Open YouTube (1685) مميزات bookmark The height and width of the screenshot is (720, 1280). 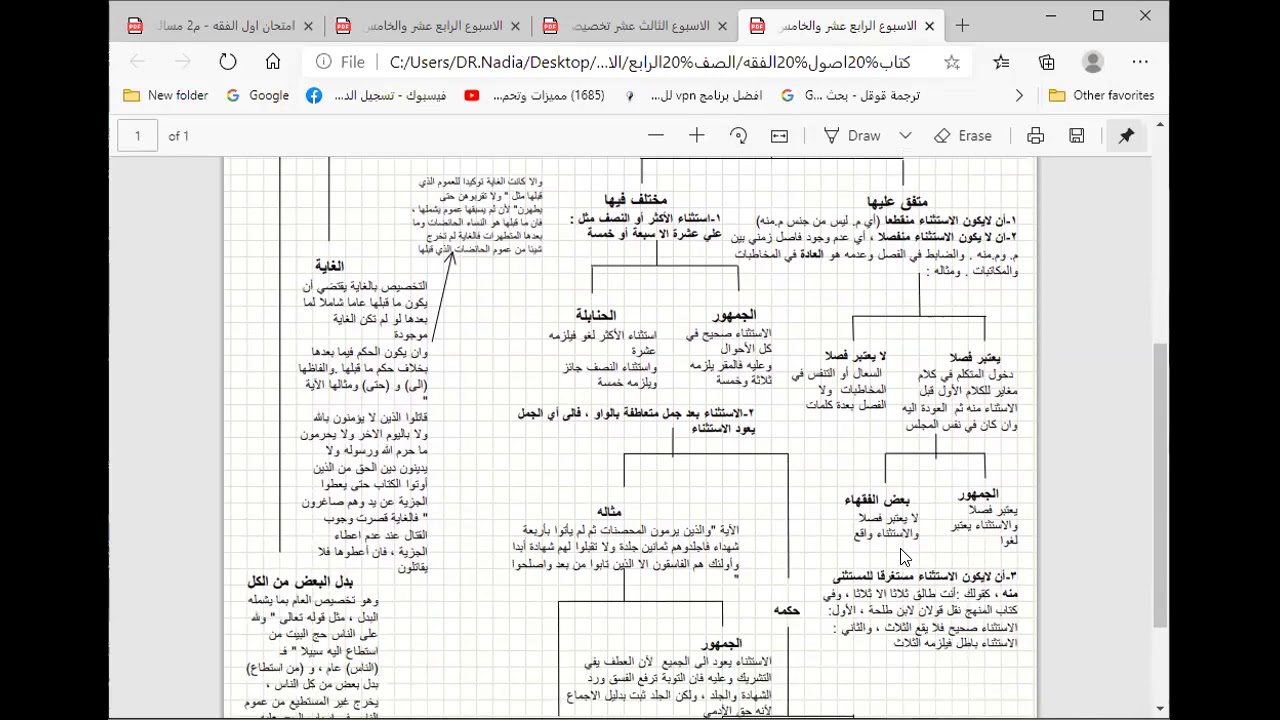tap(535, 96)
